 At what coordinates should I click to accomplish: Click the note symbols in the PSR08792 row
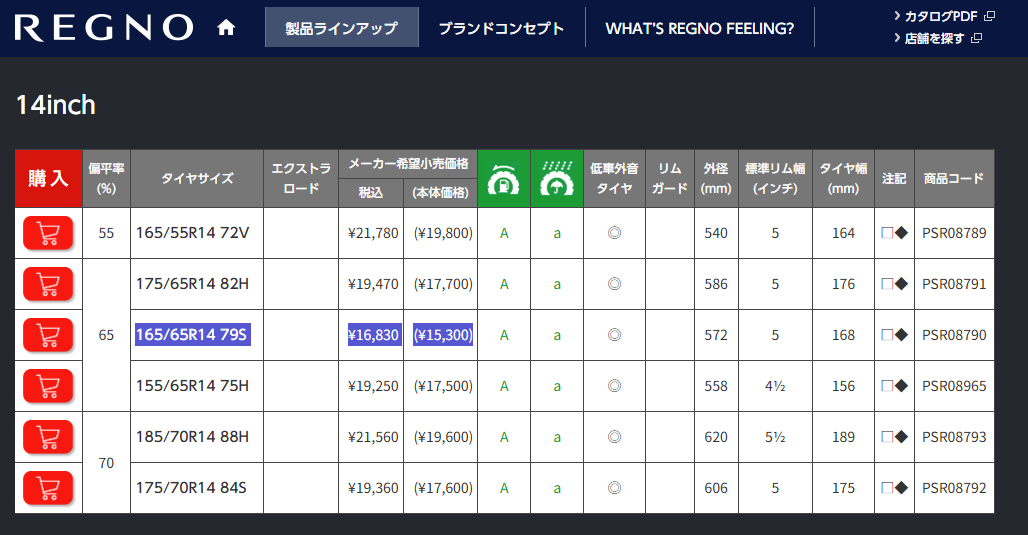point(894,488)
